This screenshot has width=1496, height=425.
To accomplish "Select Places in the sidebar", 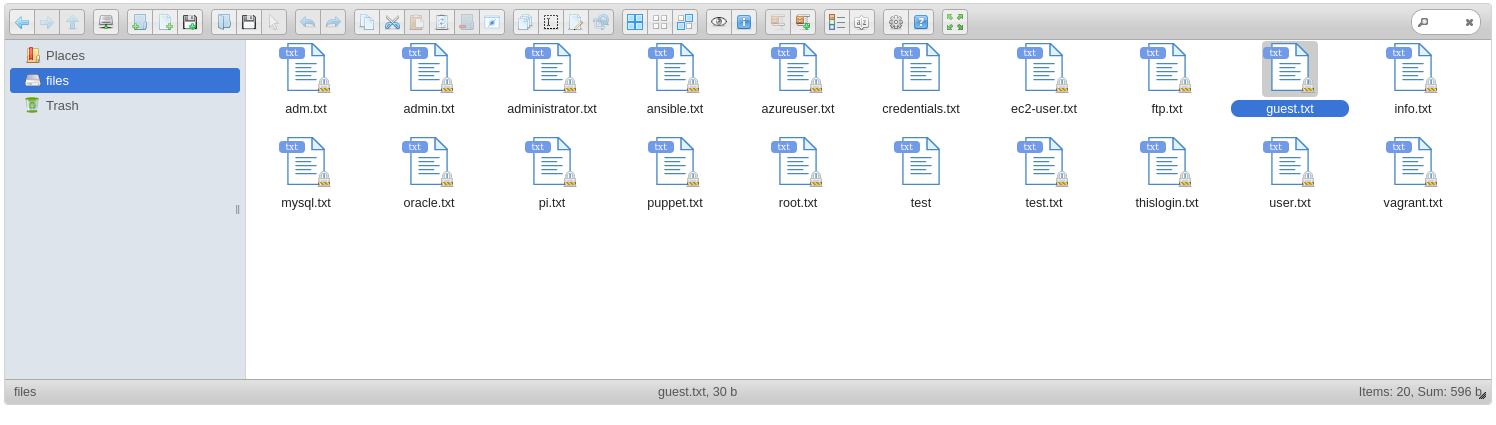I will point(125,55).
